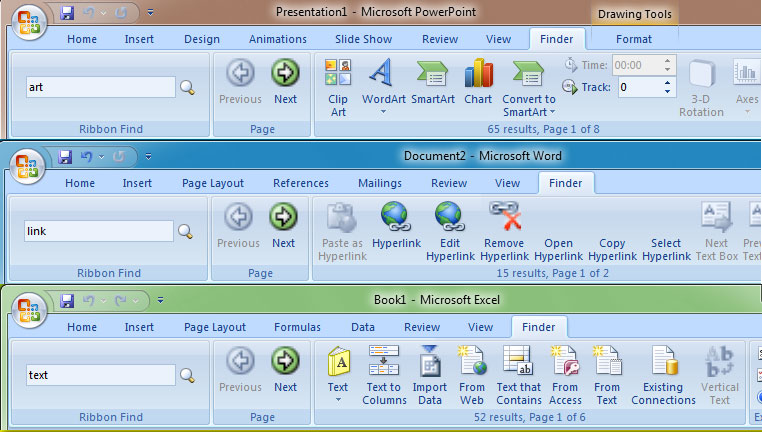This screenshot has height=433, width=762.
Task: Customize Quick Access Toolbar dropdown in PowerPoint
Action: point(151,13)
